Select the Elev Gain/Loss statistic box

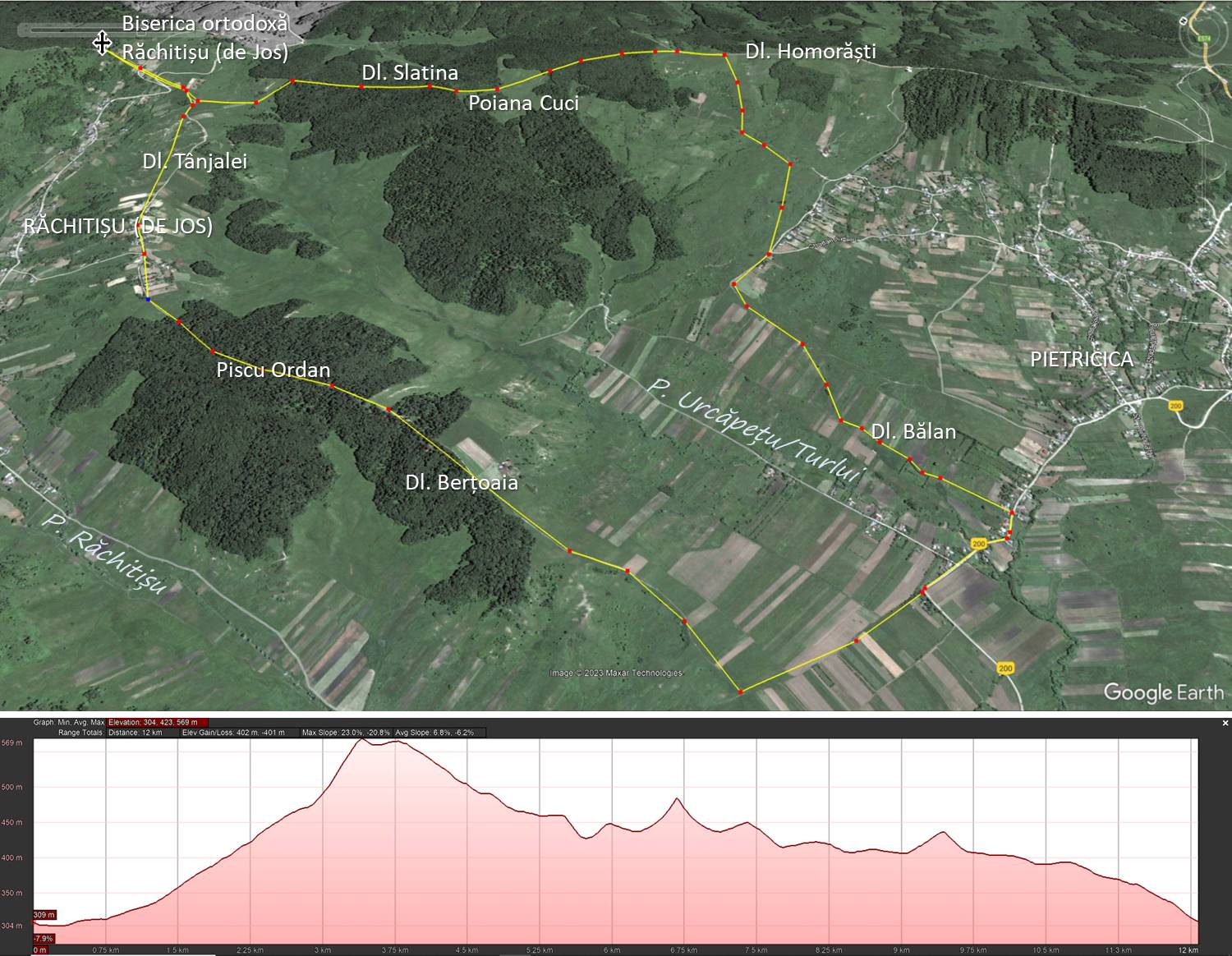click(238, 732)
